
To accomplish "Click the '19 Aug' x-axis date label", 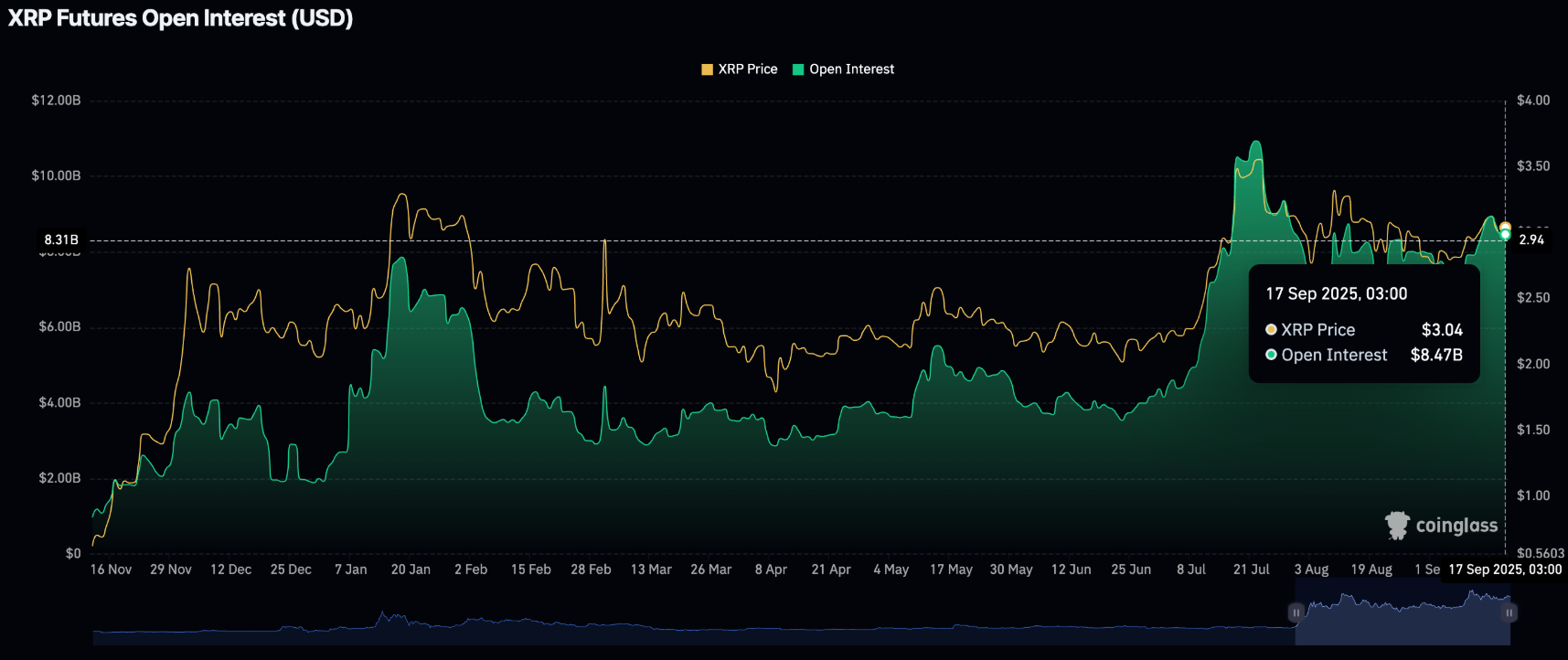I will click(x=1371, y=570).
